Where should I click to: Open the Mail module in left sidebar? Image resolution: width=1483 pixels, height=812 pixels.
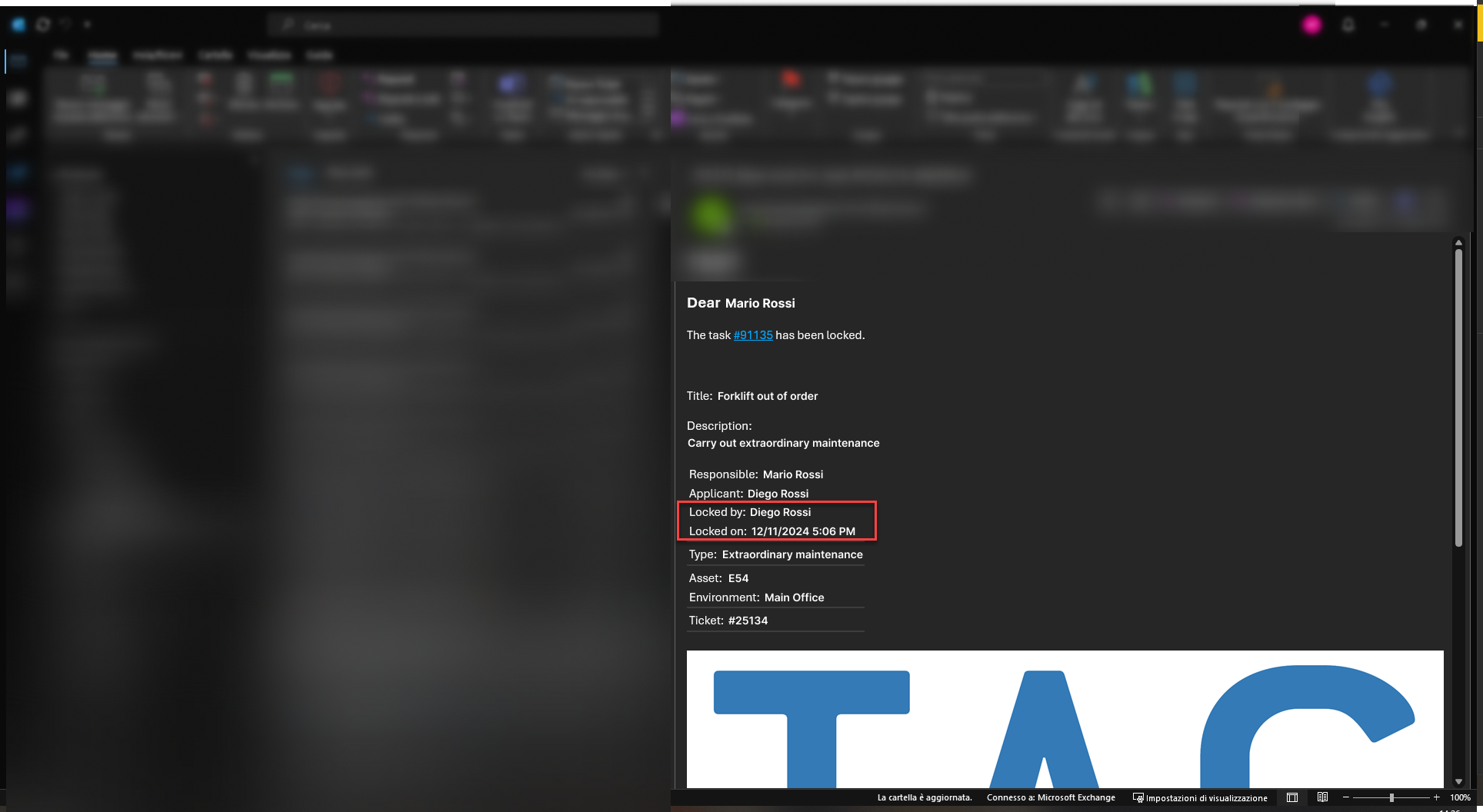click(18, 60)
